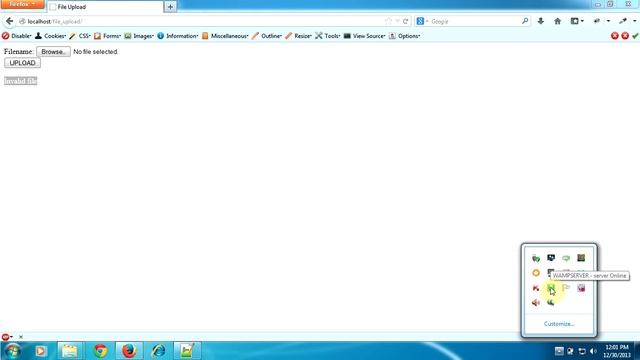Close the add-on bar with the x
The height and width of the screenshot is (360, 640).
(x=21, y=337)
